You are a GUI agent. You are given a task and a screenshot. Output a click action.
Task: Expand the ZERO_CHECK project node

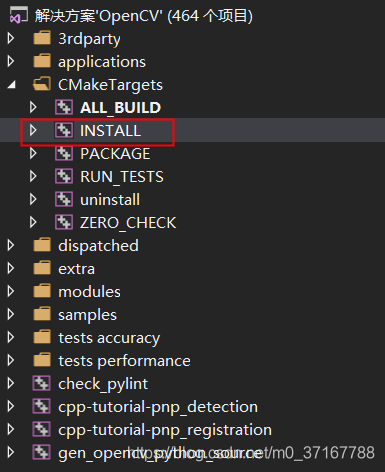33,222
